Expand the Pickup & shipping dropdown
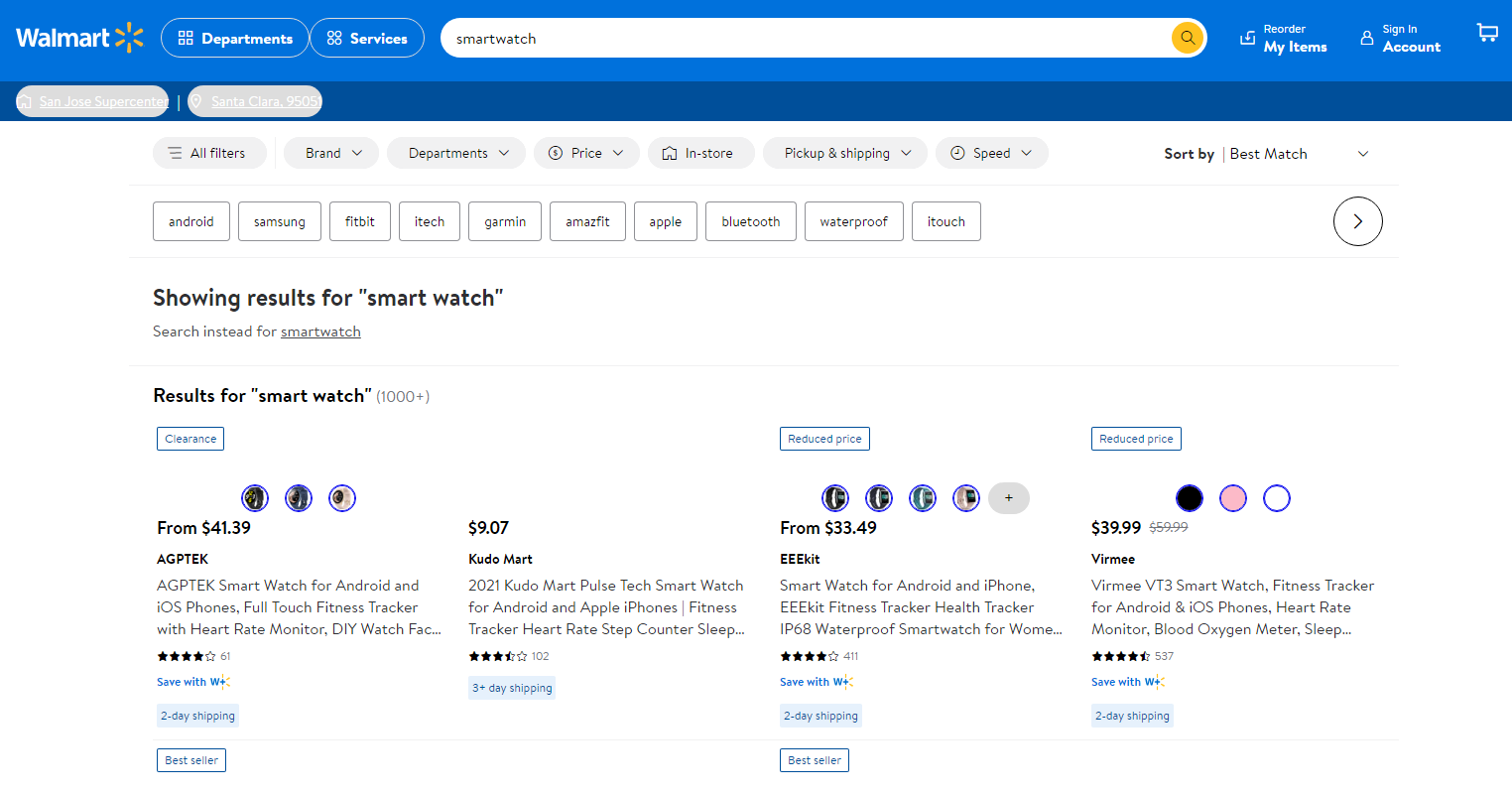1512x796 pixels. (x=845, y=153)
